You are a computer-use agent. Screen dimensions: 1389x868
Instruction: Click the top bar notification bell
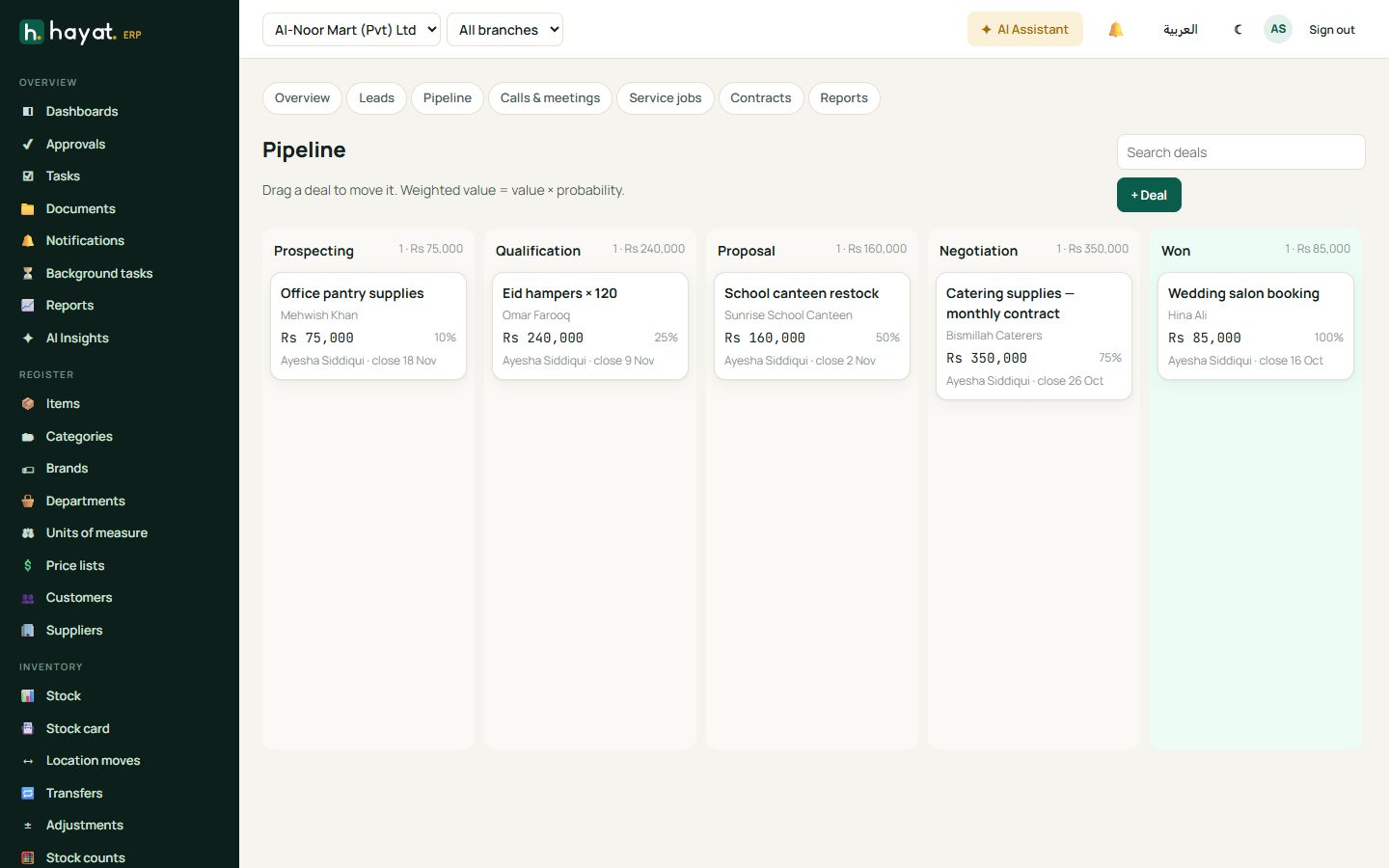1116,30
